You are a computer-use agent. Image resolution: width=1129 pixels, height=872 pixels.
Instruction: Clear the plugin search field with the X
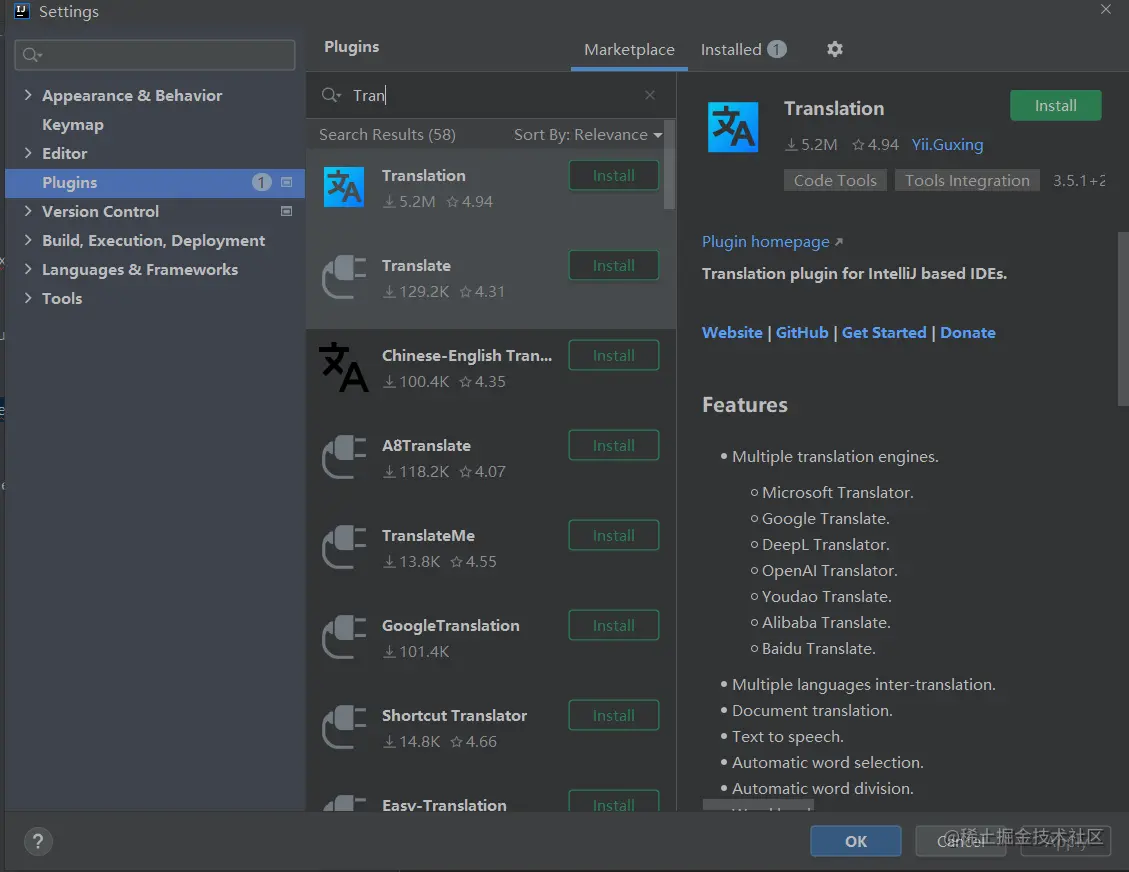coord(650,95)
